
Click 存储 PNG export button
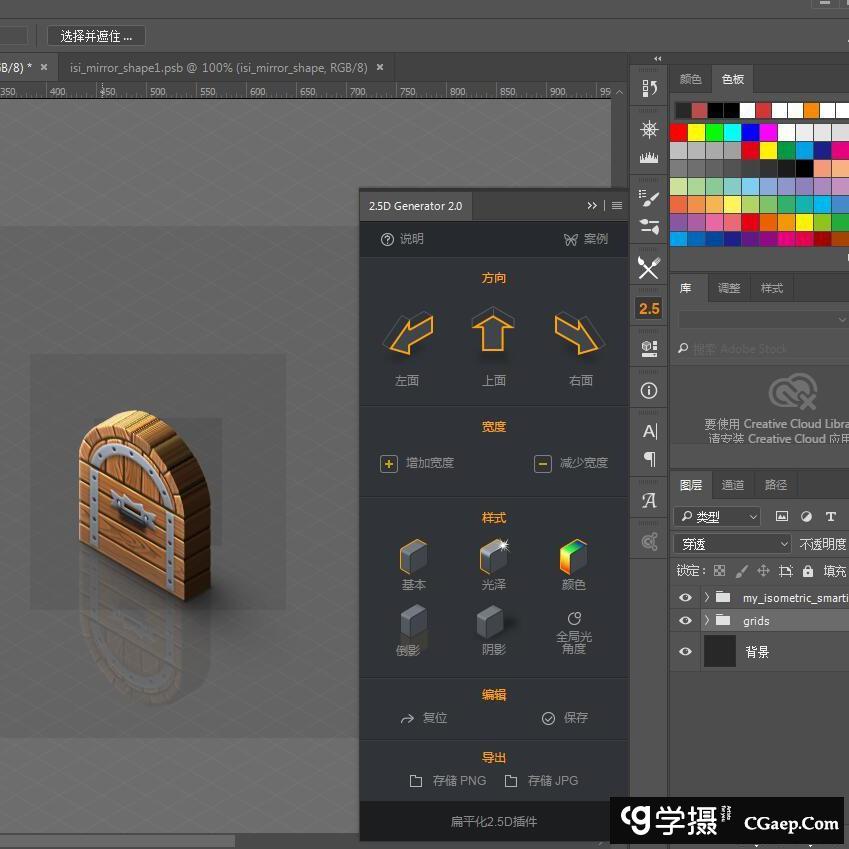click(x=448, y=781)
